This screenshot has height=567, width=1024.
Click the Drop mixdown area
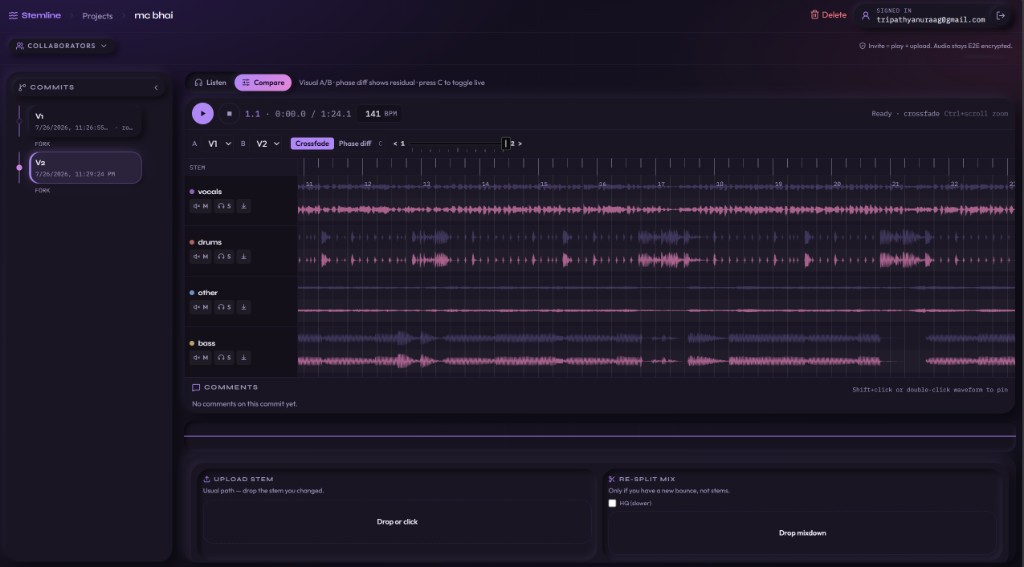coord(802,533)
